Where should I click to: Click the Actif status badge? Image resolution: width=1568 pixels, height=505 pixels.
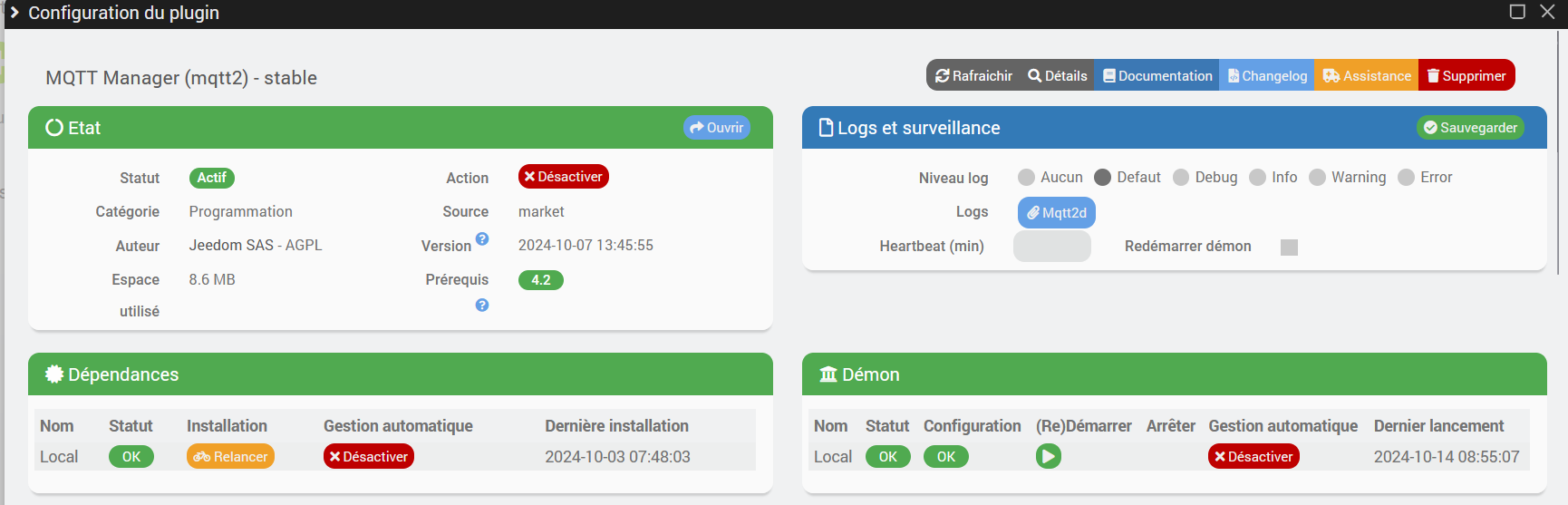[211, 178]
